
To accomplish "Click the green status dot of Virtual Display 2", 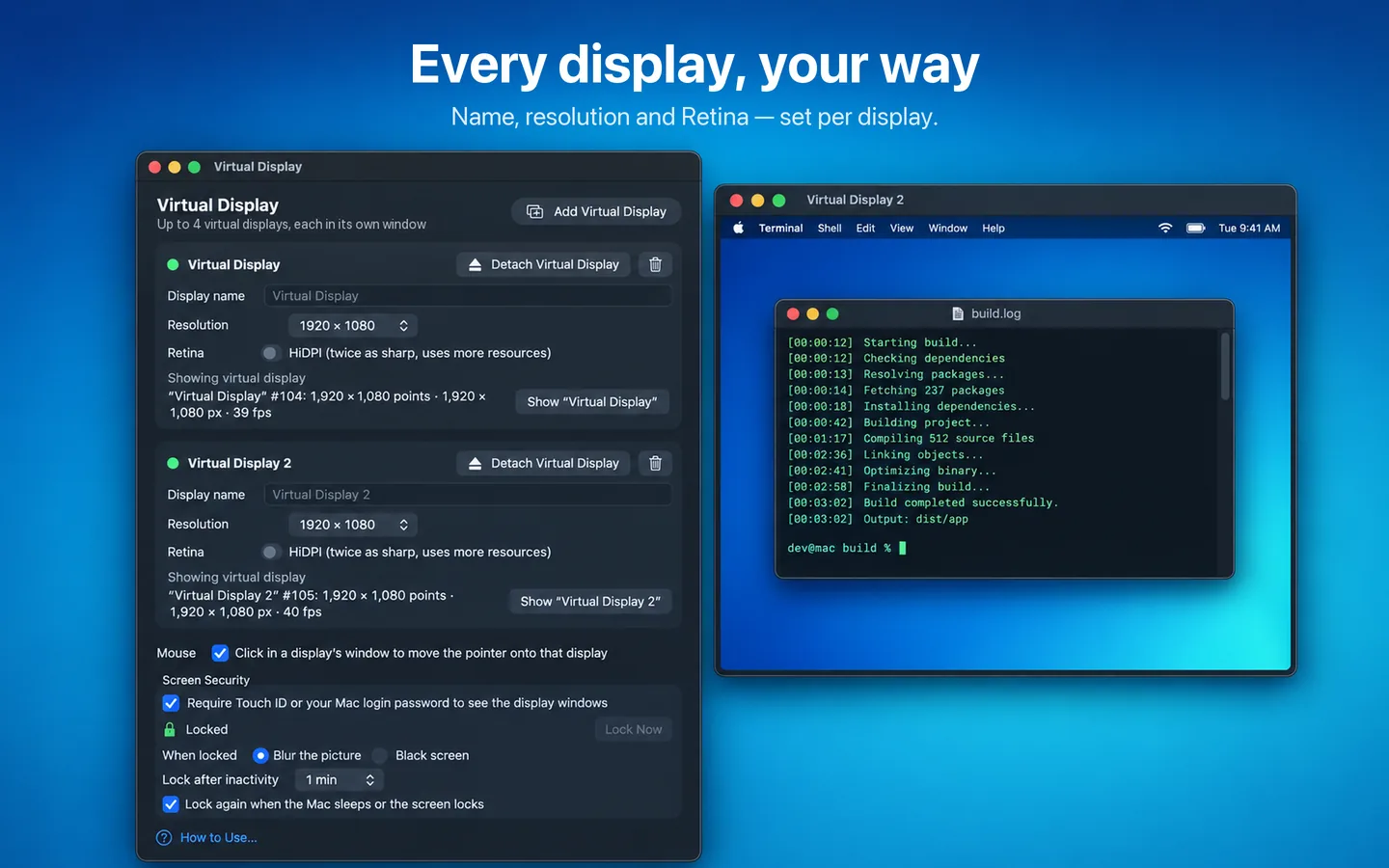I will 173,463.
